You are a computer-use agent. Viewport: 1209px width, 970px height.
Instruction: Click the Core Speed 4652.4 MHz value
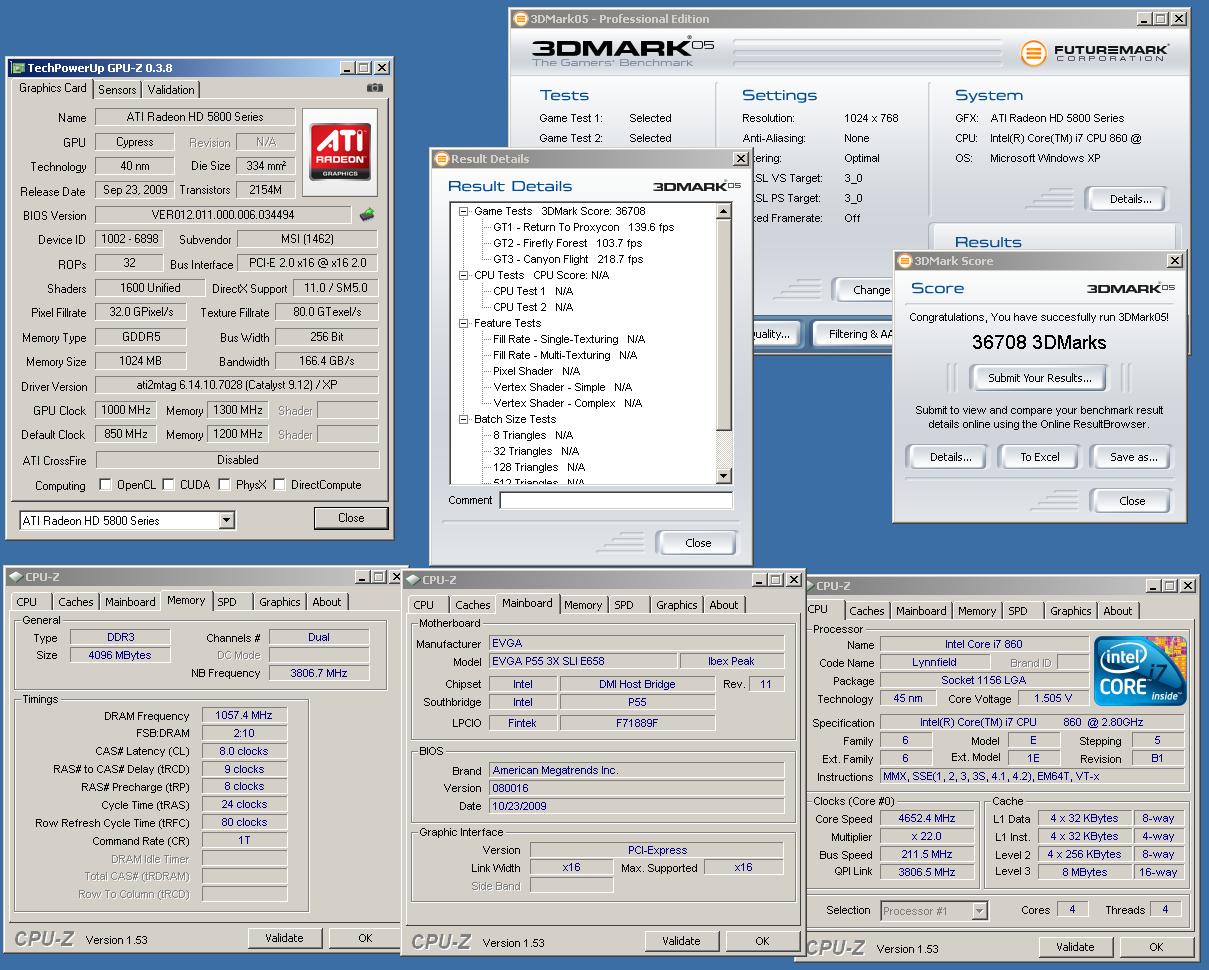coord(926,818)
